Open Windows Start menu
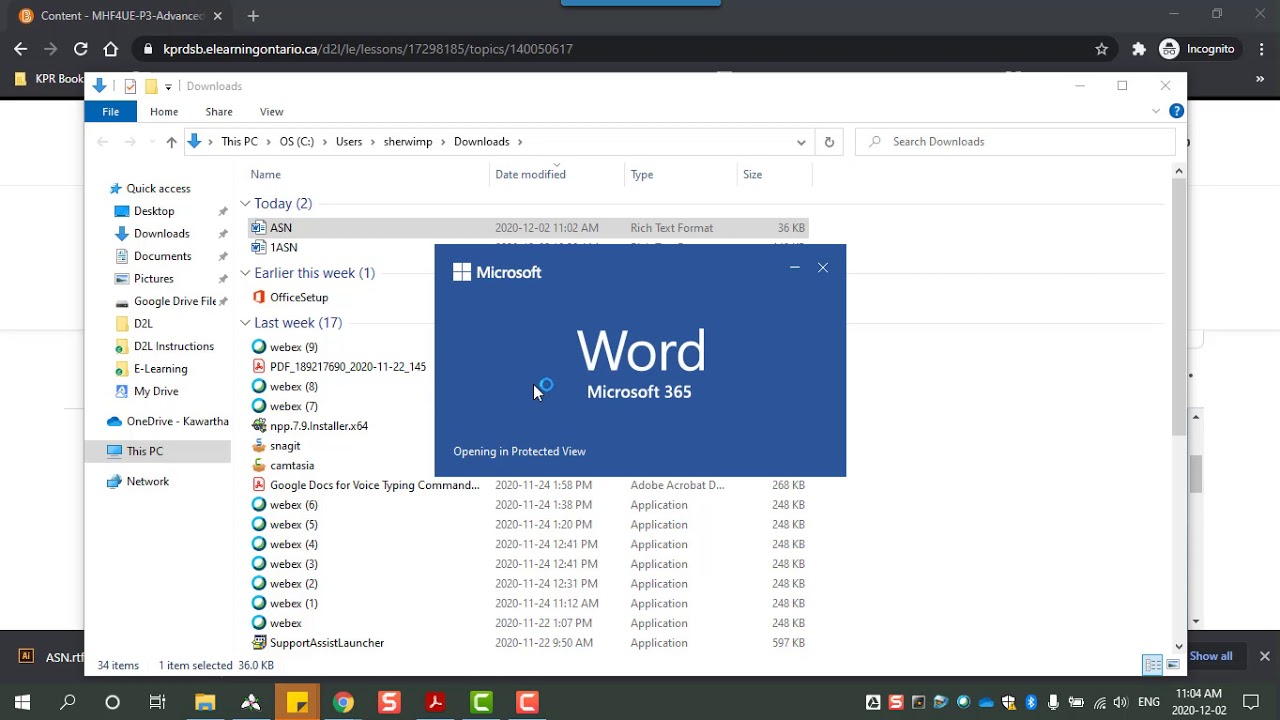1280x720 pixels. (22, 702)
